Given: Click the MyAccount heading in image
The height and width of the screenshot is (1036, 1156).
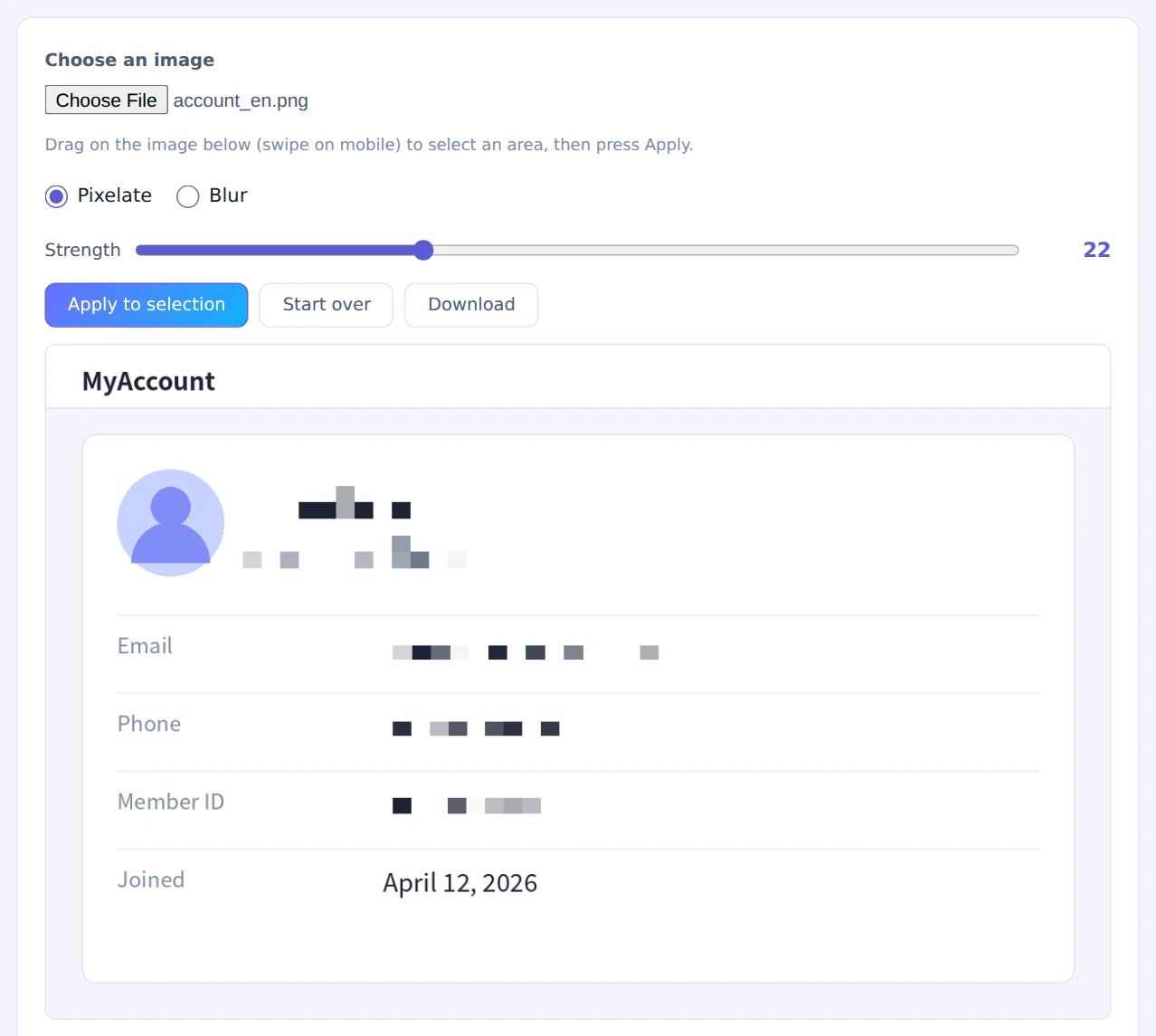Looking at the screenshot, I should [x=148, y=382].
